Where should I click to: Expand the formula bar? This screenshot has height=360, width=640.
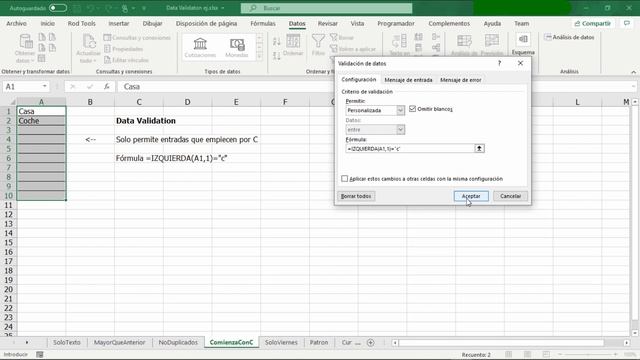(x=633, y=87)
